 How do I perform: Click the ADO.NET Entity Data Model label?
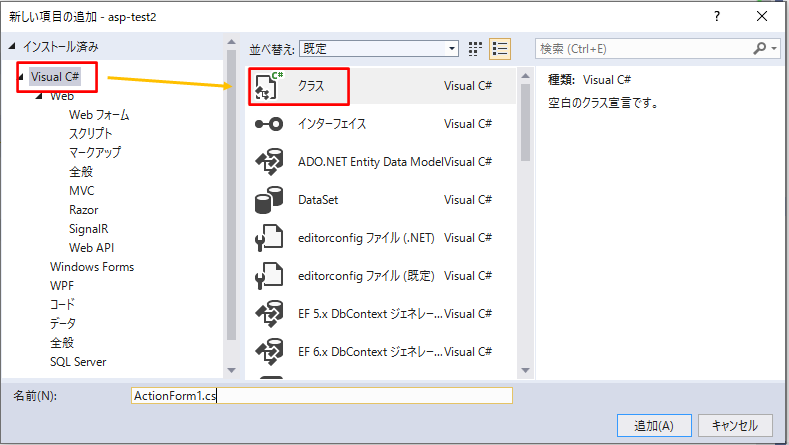click(371, 162)
